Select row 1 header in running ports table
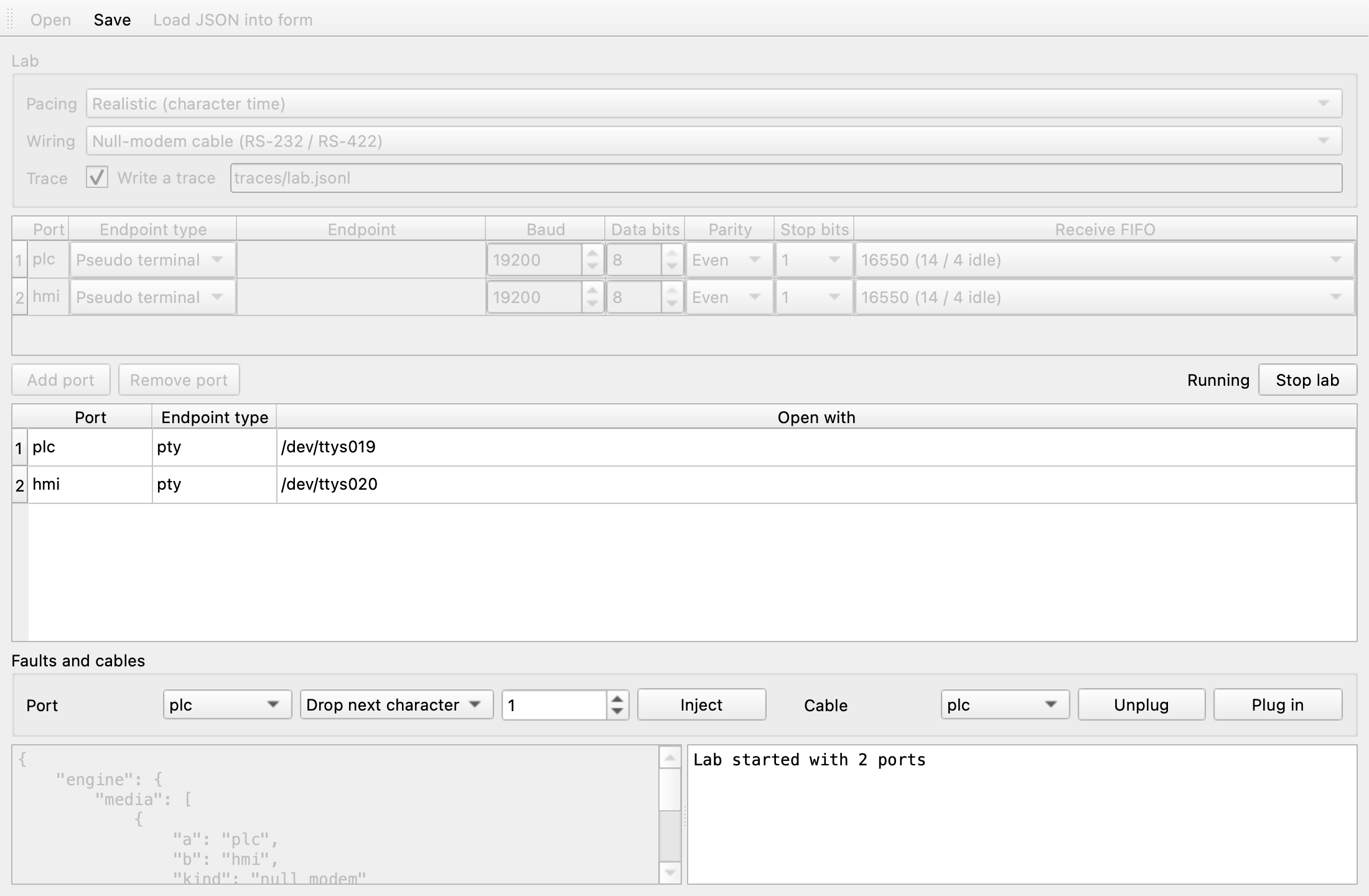Viewport: 1369px width, 896px height. click(x=19, y=447)
